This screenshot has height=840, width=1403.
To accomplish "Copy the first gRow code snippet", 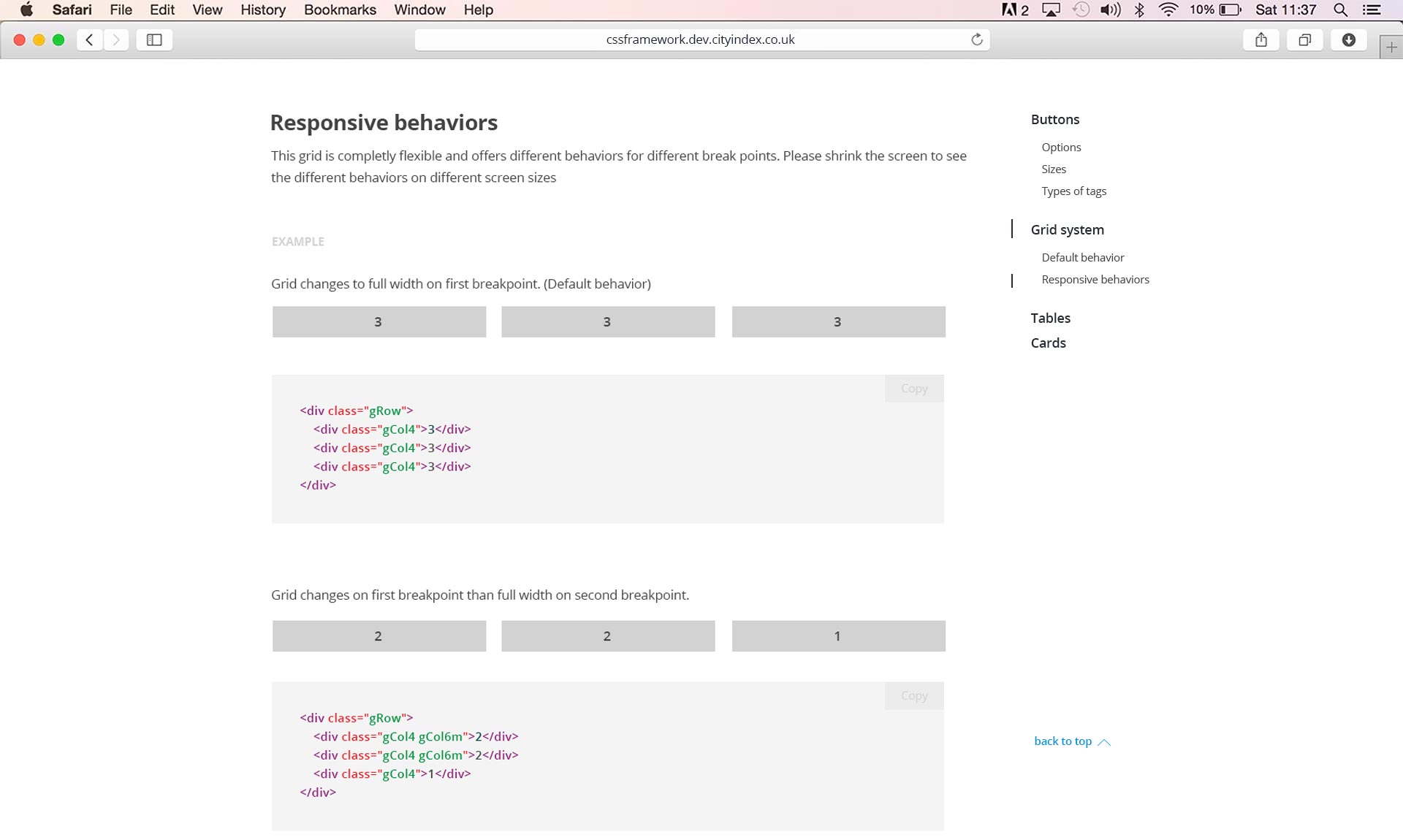I will point(913,389).
